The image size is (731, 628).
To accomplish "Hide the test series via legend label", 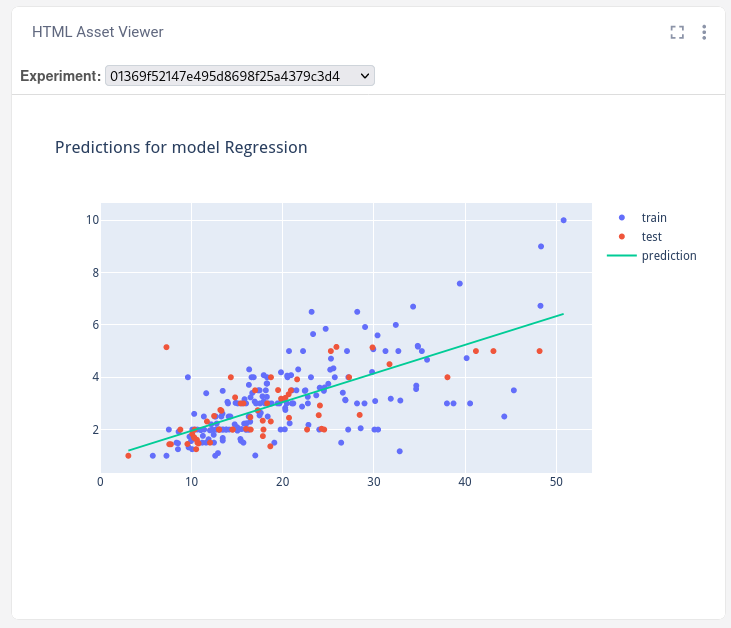I will tap(652, 236).
